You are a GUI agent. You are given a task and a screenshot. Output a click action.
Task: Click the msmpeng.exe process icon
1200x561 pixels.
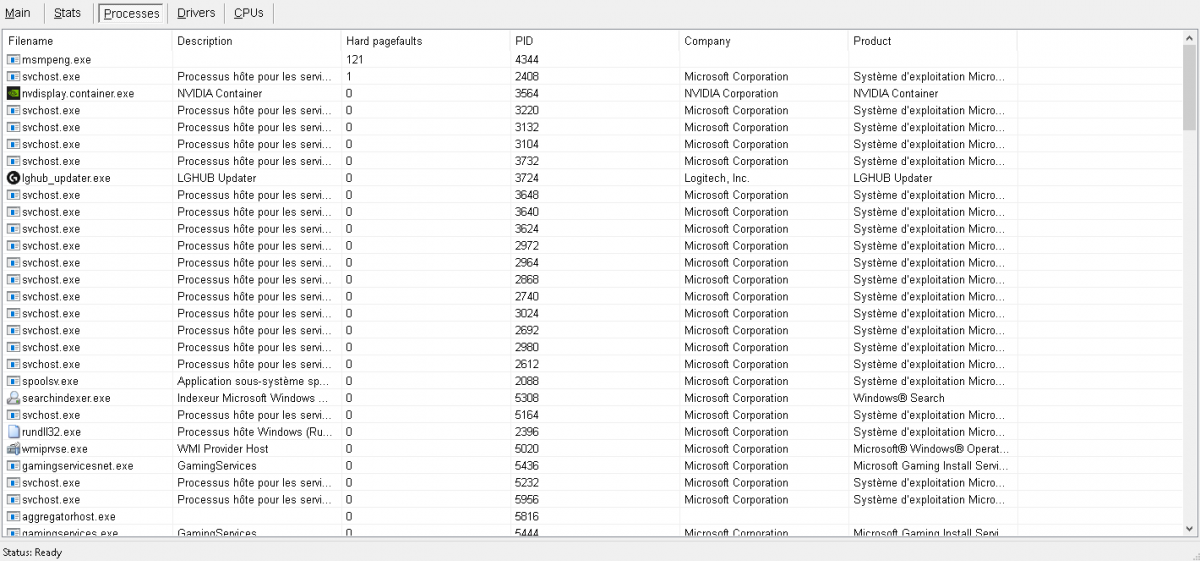pos(13,60)
